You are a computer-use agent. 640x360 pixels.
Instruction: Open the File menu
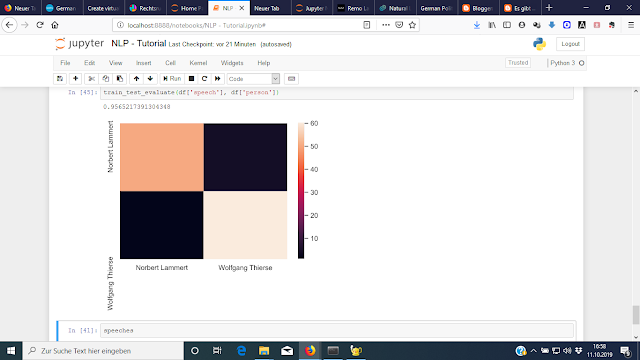[65, 63]
